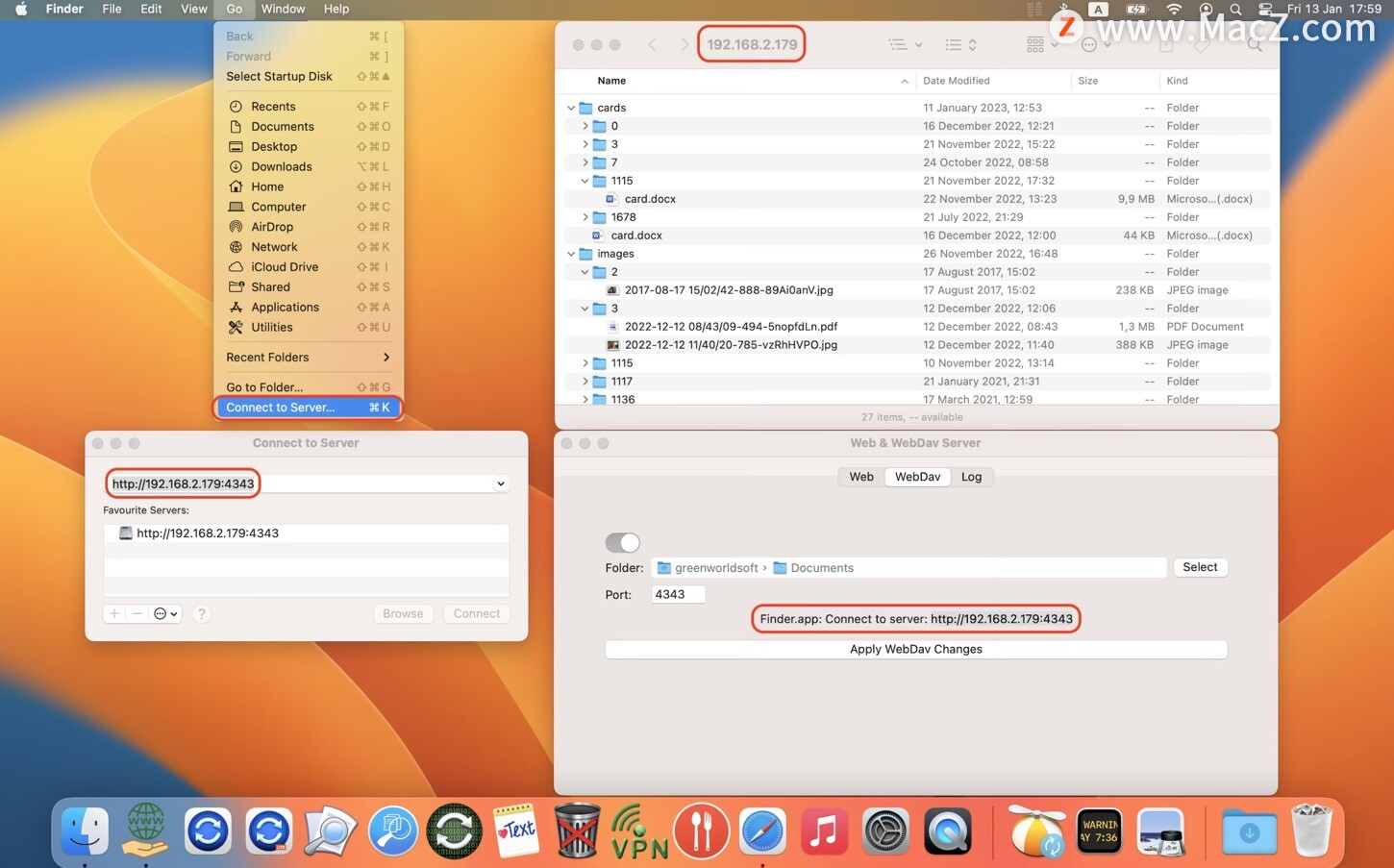Open the Wi-Fi status menu
The image size is (1394, 868).
pos(1174,9)
